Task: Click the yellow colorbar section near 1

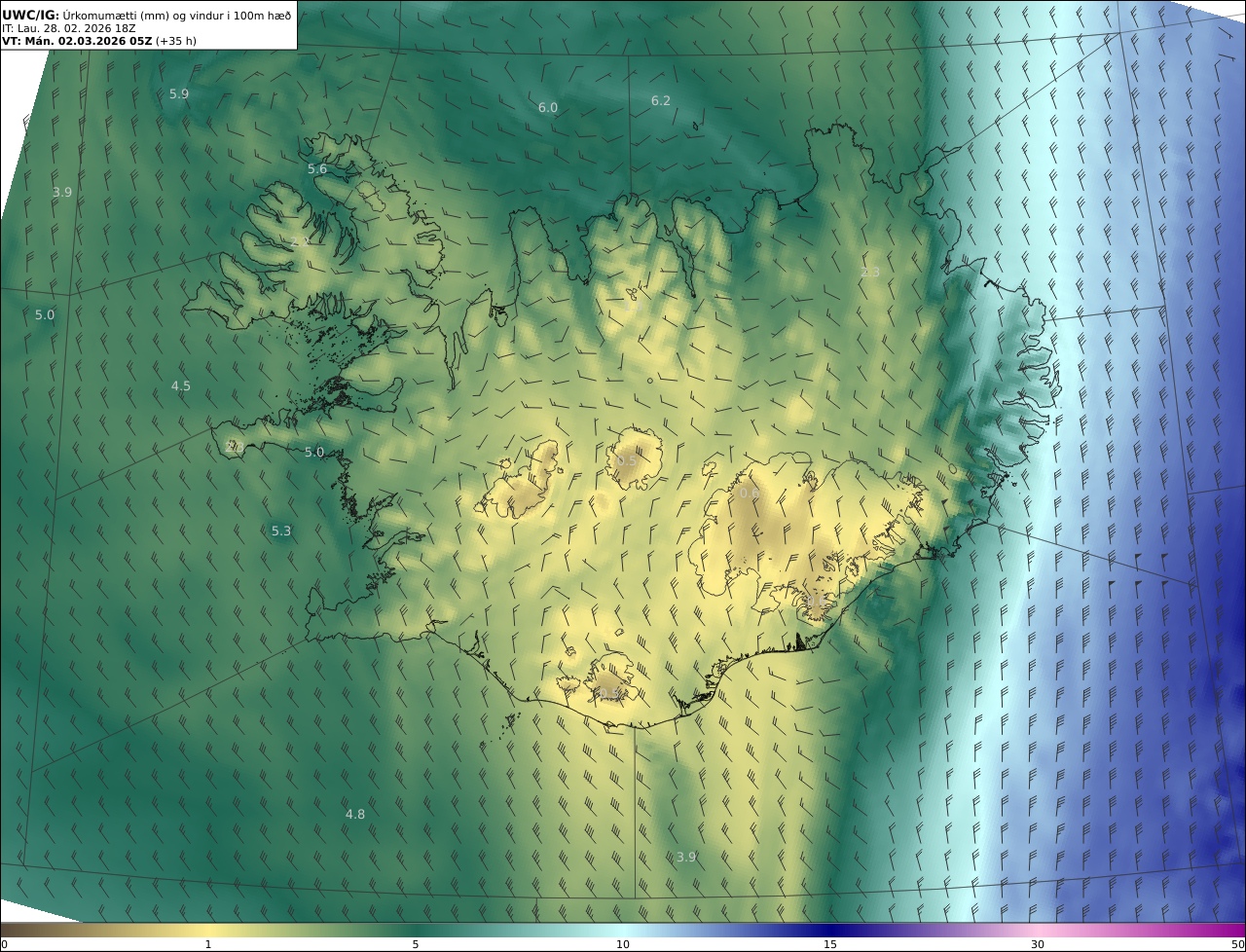Action: pos(207,930)
